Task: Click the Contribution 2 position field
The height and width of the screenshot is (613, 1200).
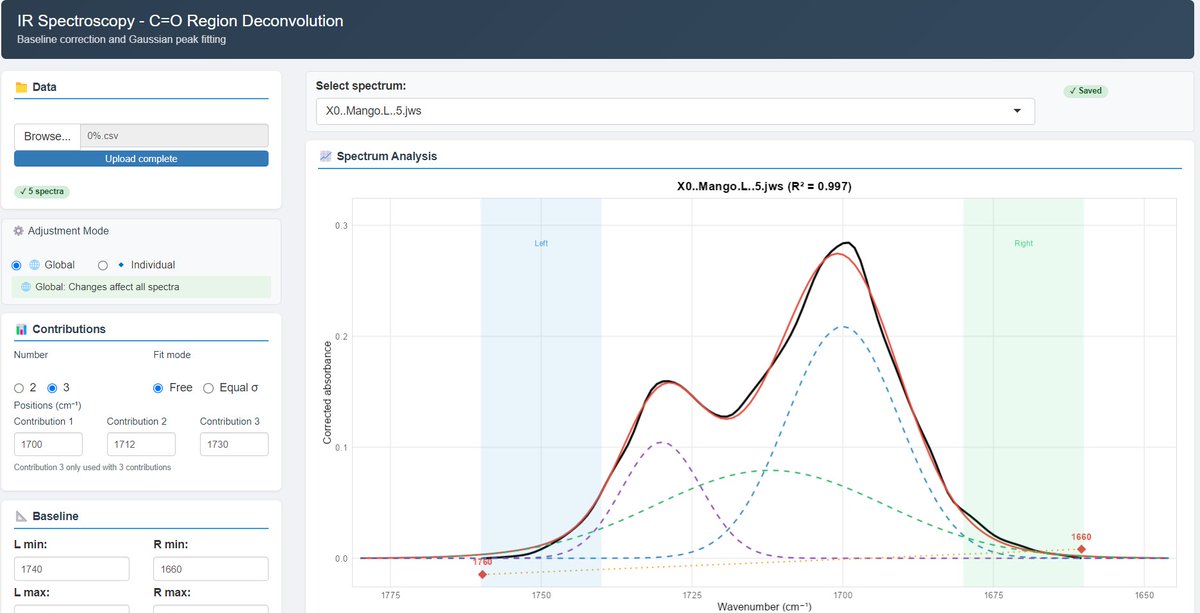Action: click(x=141, y=445)
